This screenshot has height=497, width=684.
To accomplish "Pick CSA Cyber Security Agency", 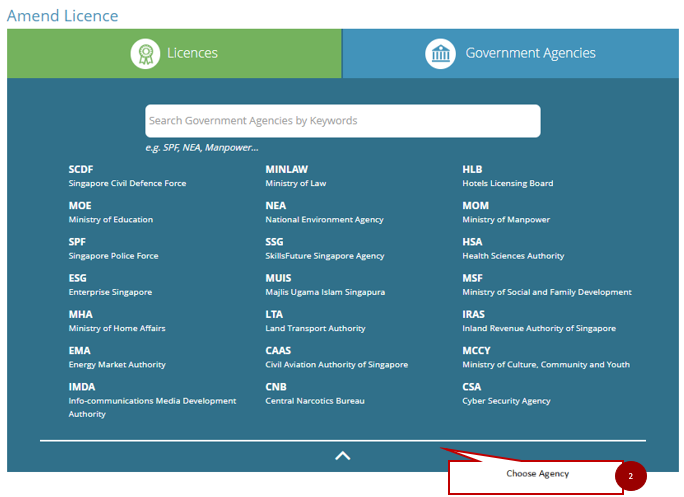I will pos(506,393).
